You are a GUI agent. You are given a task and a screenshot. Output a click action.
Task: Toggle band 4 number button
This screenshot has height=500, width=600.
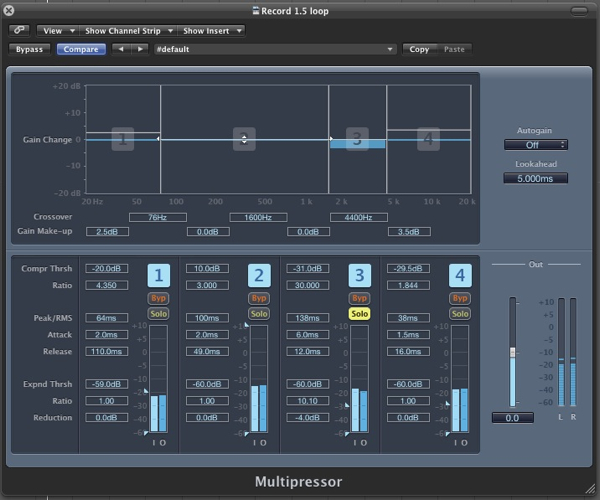[460, 275]
